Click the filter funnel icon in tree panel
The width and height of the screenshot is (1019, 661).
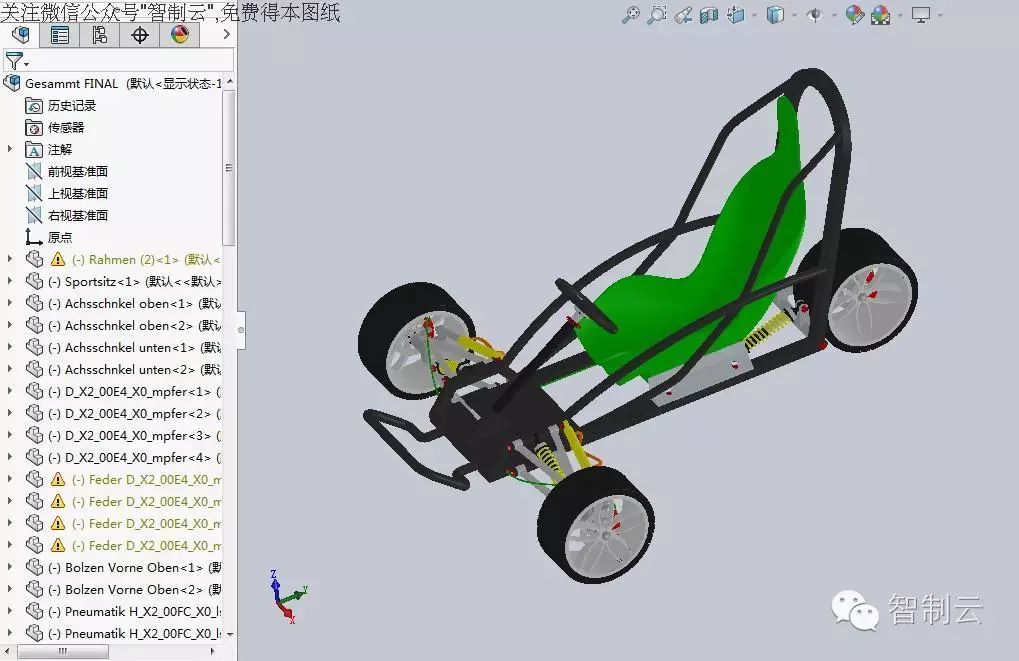pos(13,61)
